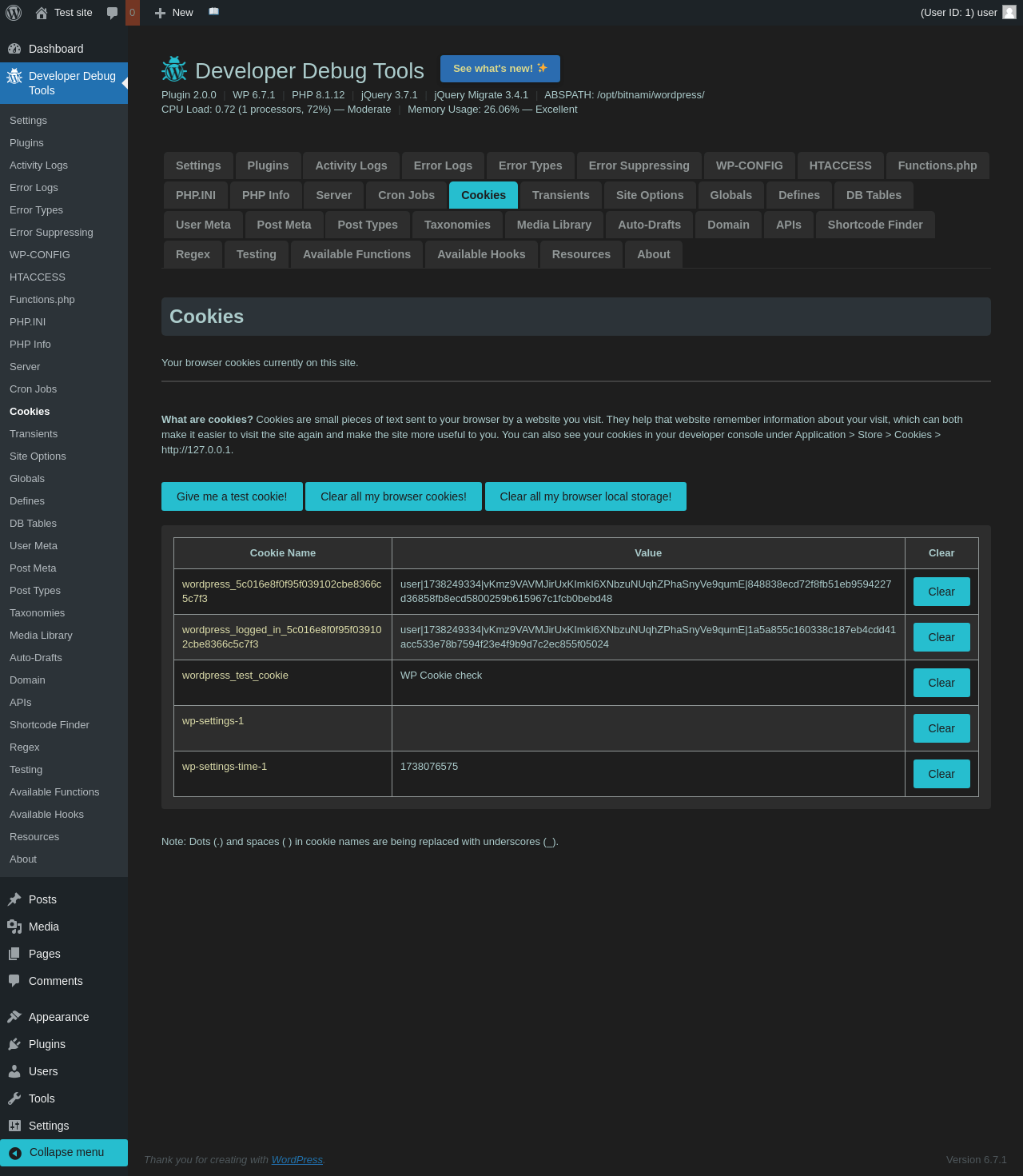Select Site Options in the sidebar submenu
The width and height of the screenshot is (1023, 1176).
pyautogui.click(x=38, y=456)
